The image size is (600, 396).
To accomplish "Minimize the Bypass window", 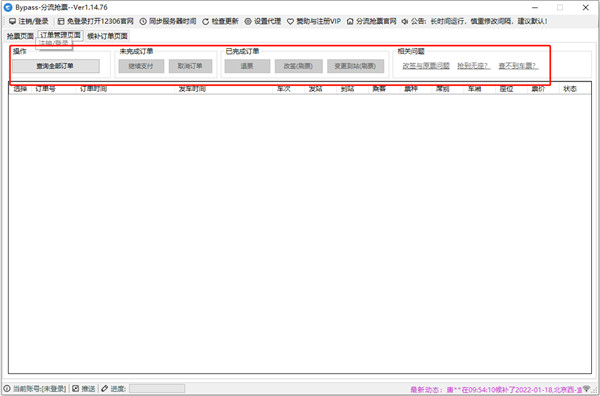I will click(534, 7).
